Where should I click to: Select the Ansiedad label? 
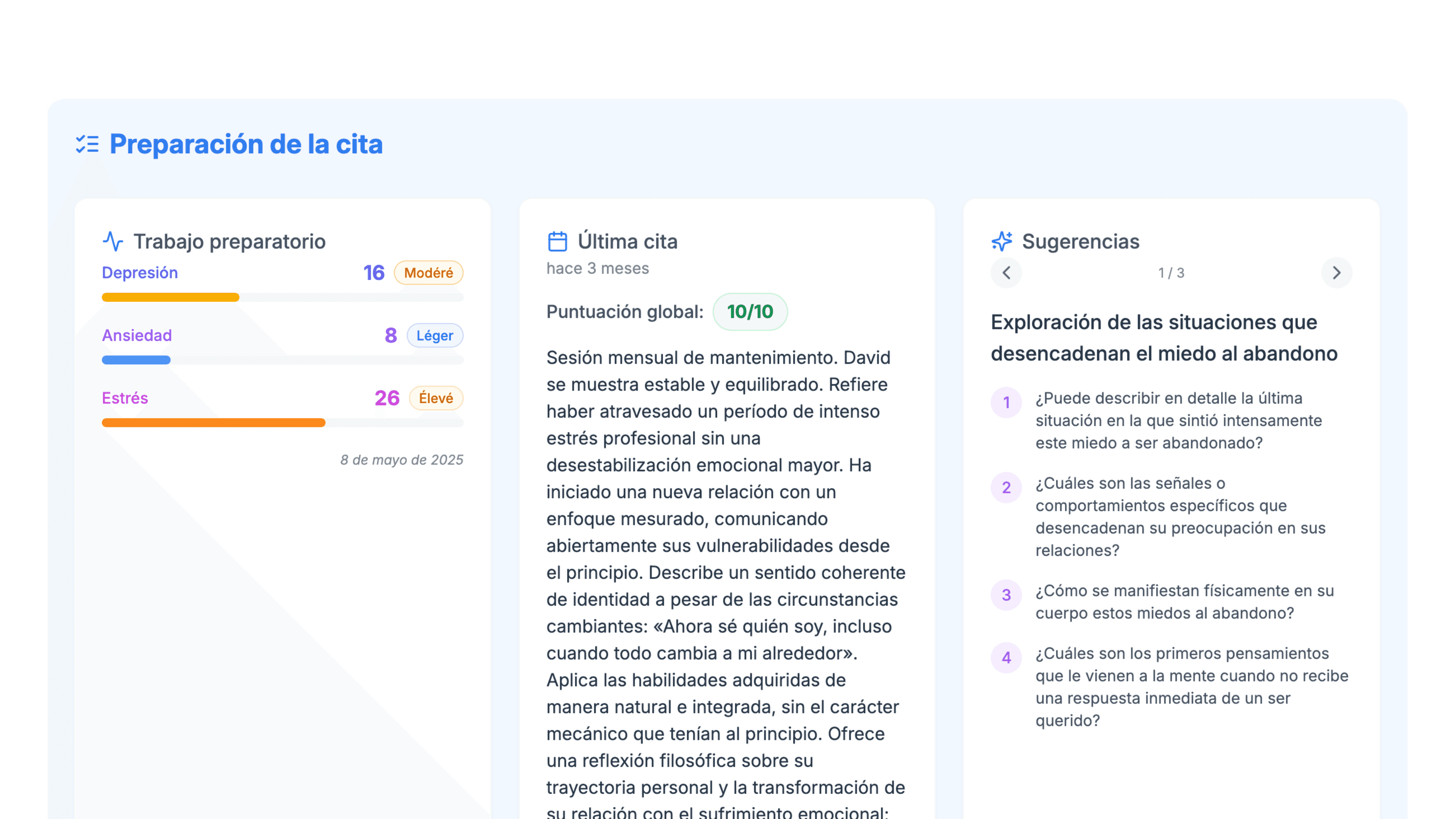pyautogui.click(x=137, y=336)
